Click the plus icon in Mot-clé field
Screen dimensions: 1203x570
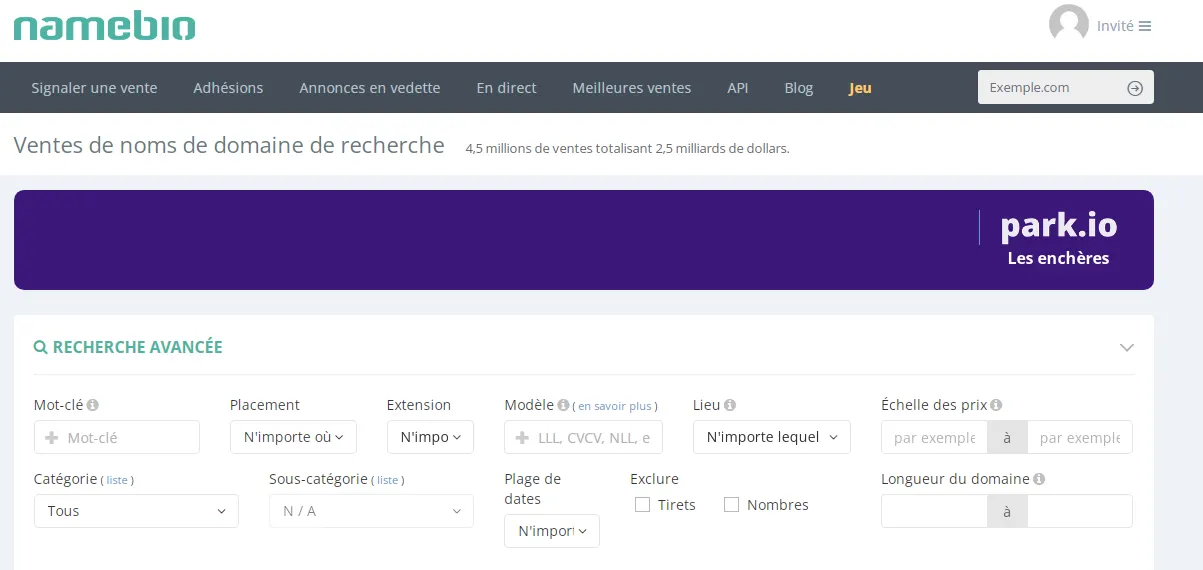click(52, 438)
